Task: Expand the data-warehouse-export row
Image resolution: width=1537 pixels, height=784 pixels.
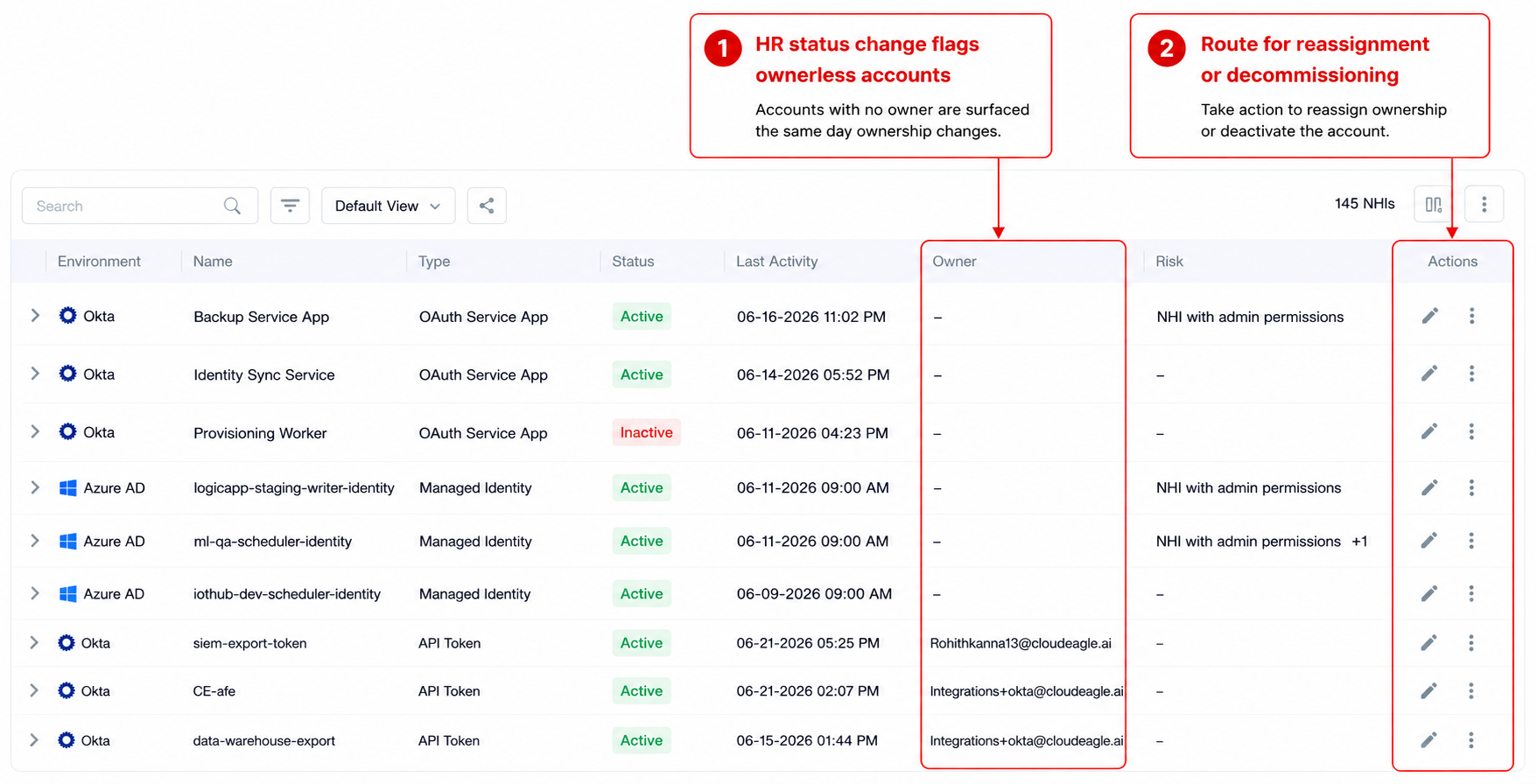Action: (34, 740)
